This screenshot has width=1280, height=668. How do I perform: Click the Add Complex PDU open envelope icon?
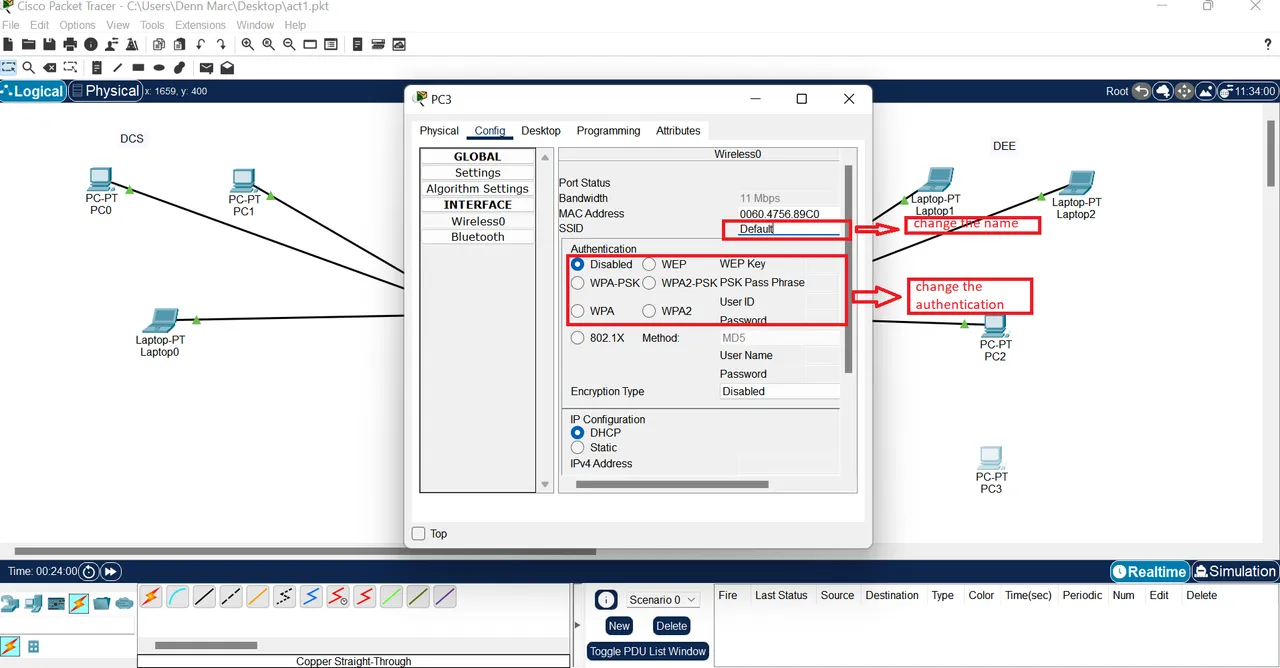227,68
